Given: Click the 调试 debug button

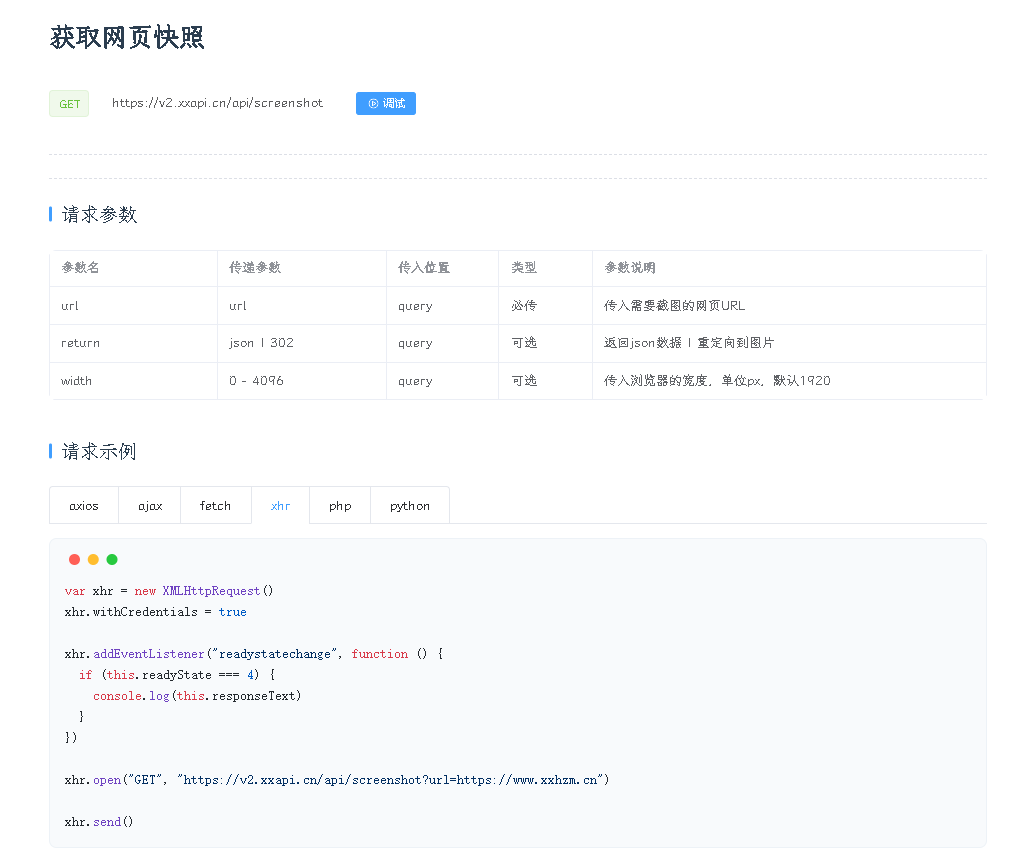Looking at the screenshot, I should coord(385,104).
